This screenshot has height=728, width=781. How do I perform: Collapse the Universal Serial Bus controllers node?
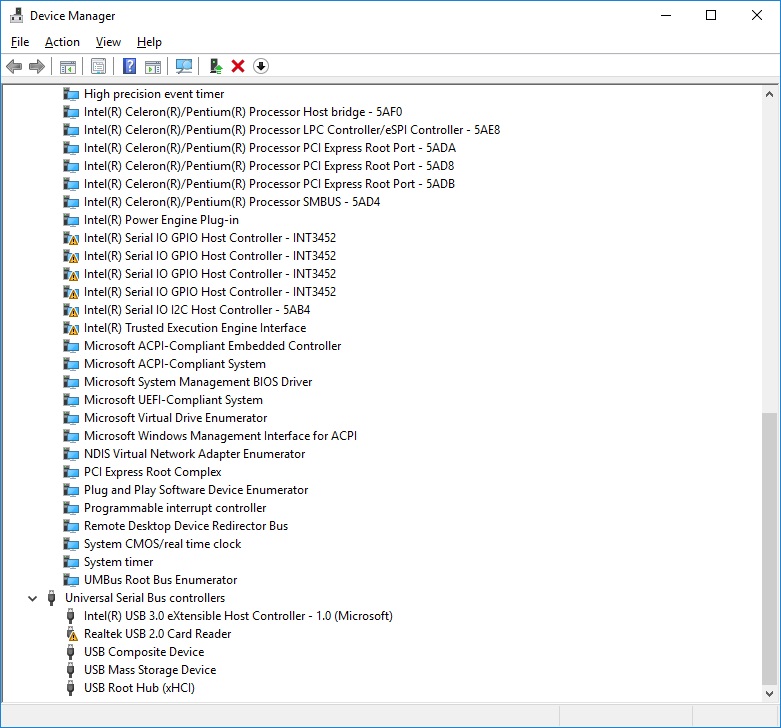pos(32,599)
